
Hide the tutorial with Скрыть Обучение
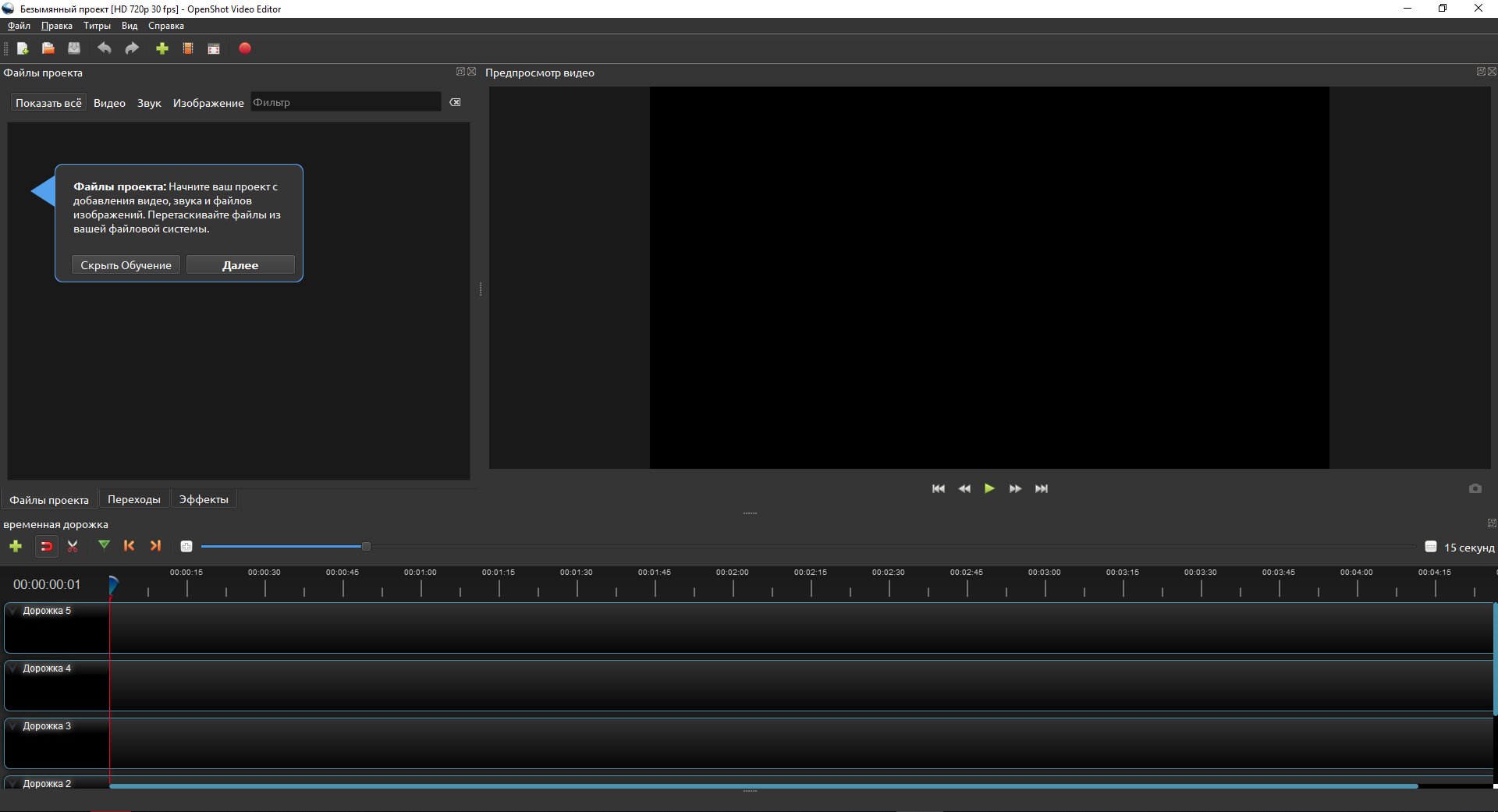(126, 265)
